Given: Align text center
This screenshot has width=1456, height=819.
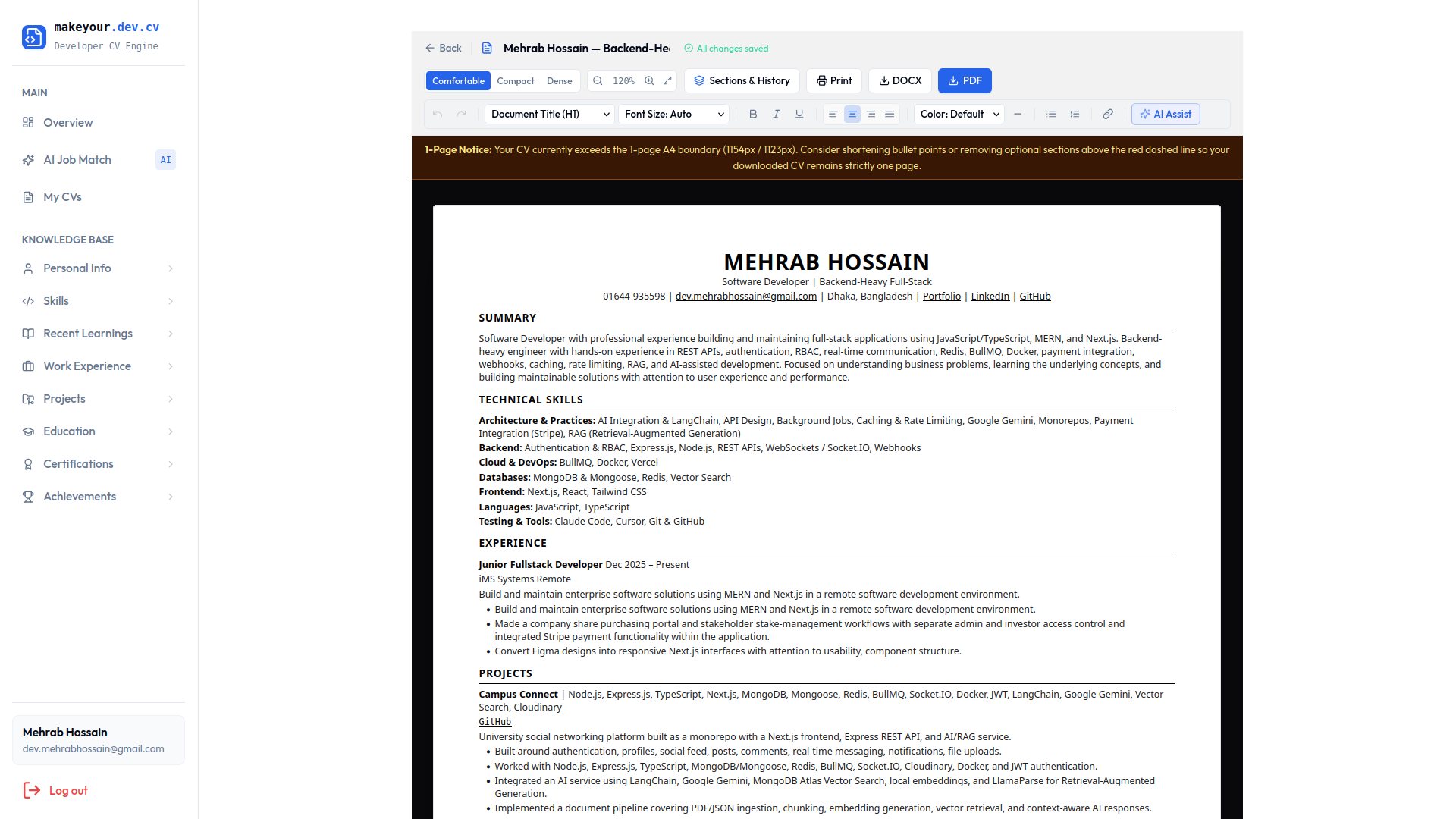Looking at the screenshot, I should click(852, 115).
